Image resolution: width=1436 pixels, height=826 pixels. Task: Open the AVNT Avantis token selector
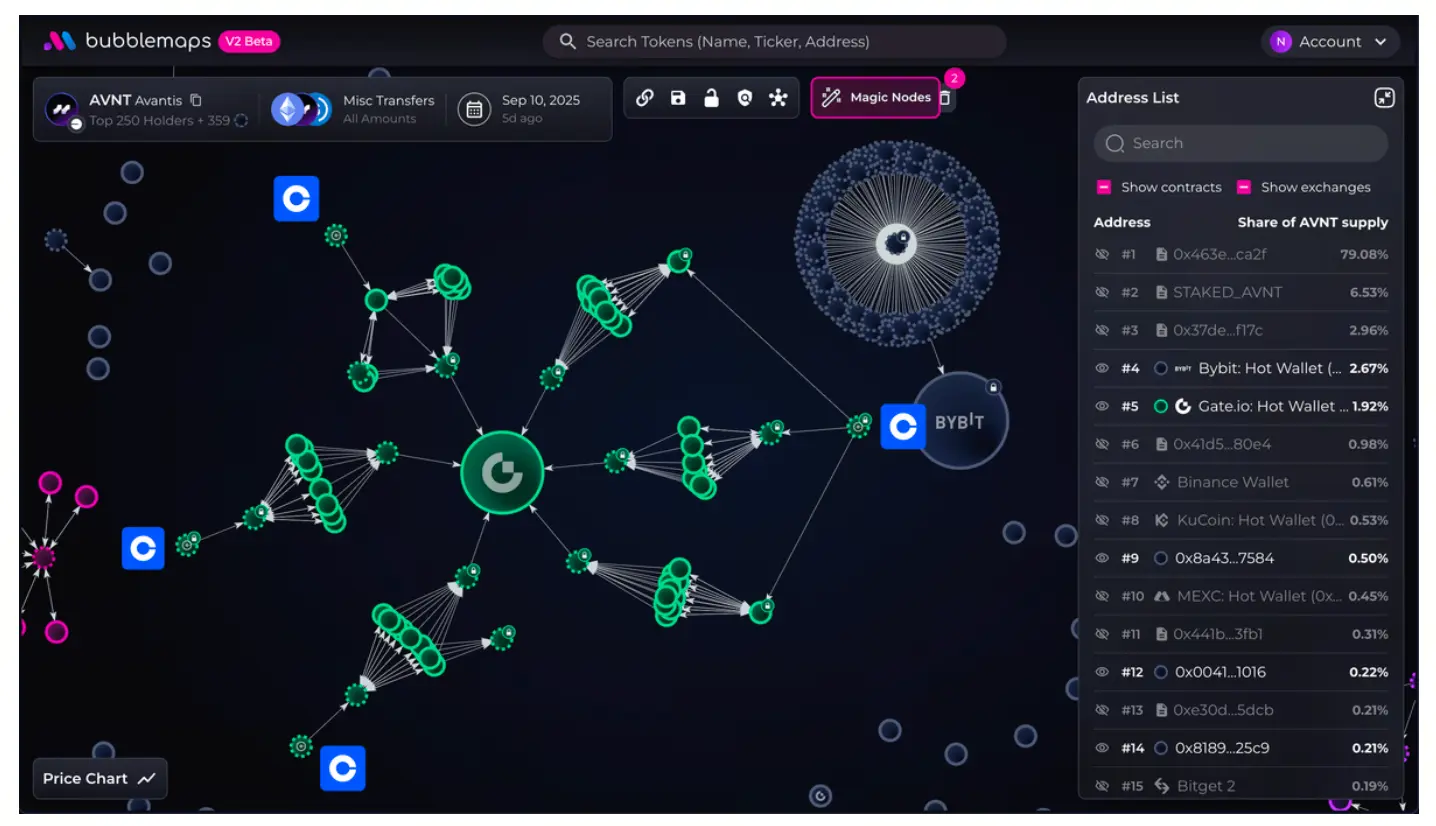coord(146,109)
